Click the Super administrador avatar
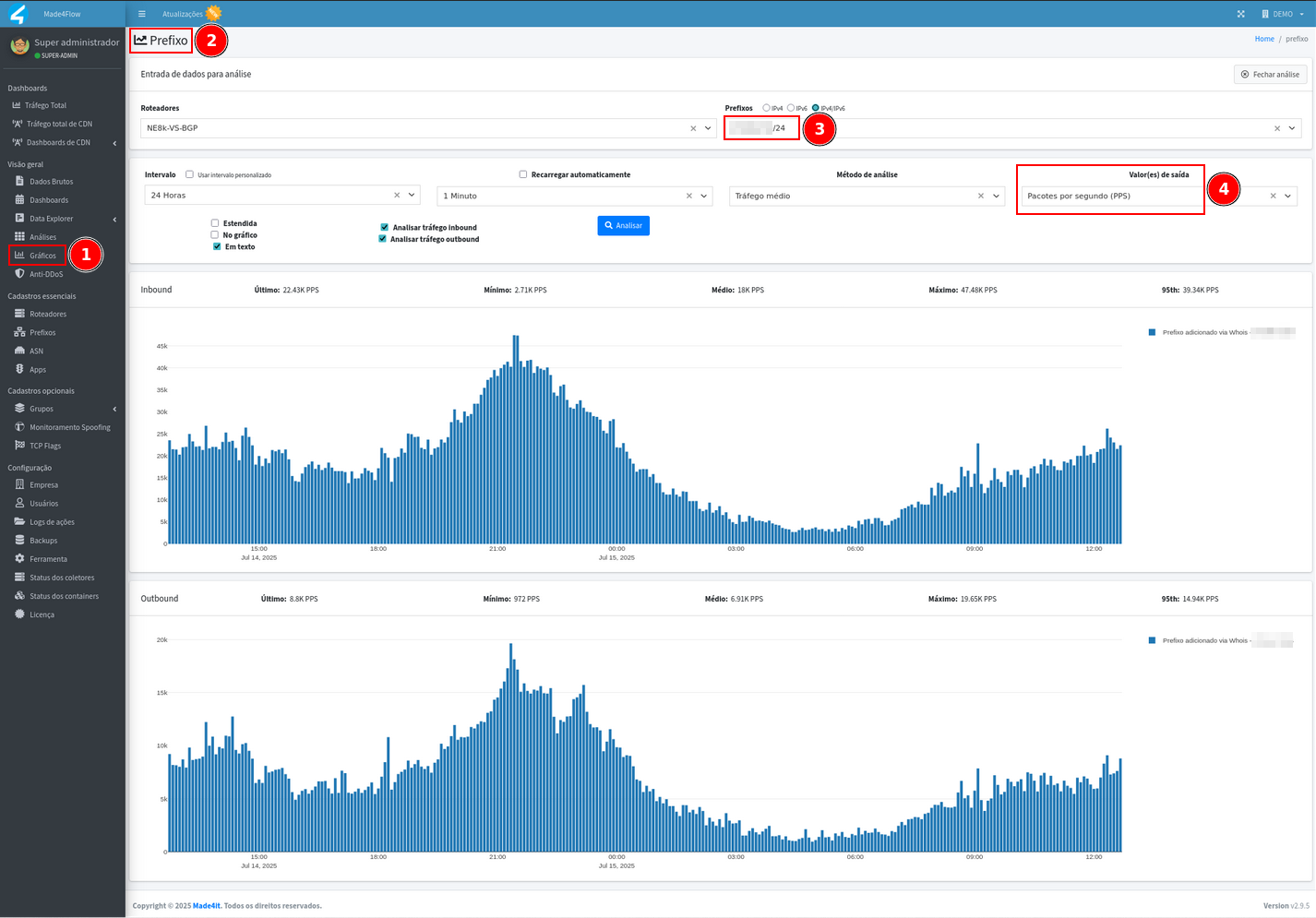 19,46
